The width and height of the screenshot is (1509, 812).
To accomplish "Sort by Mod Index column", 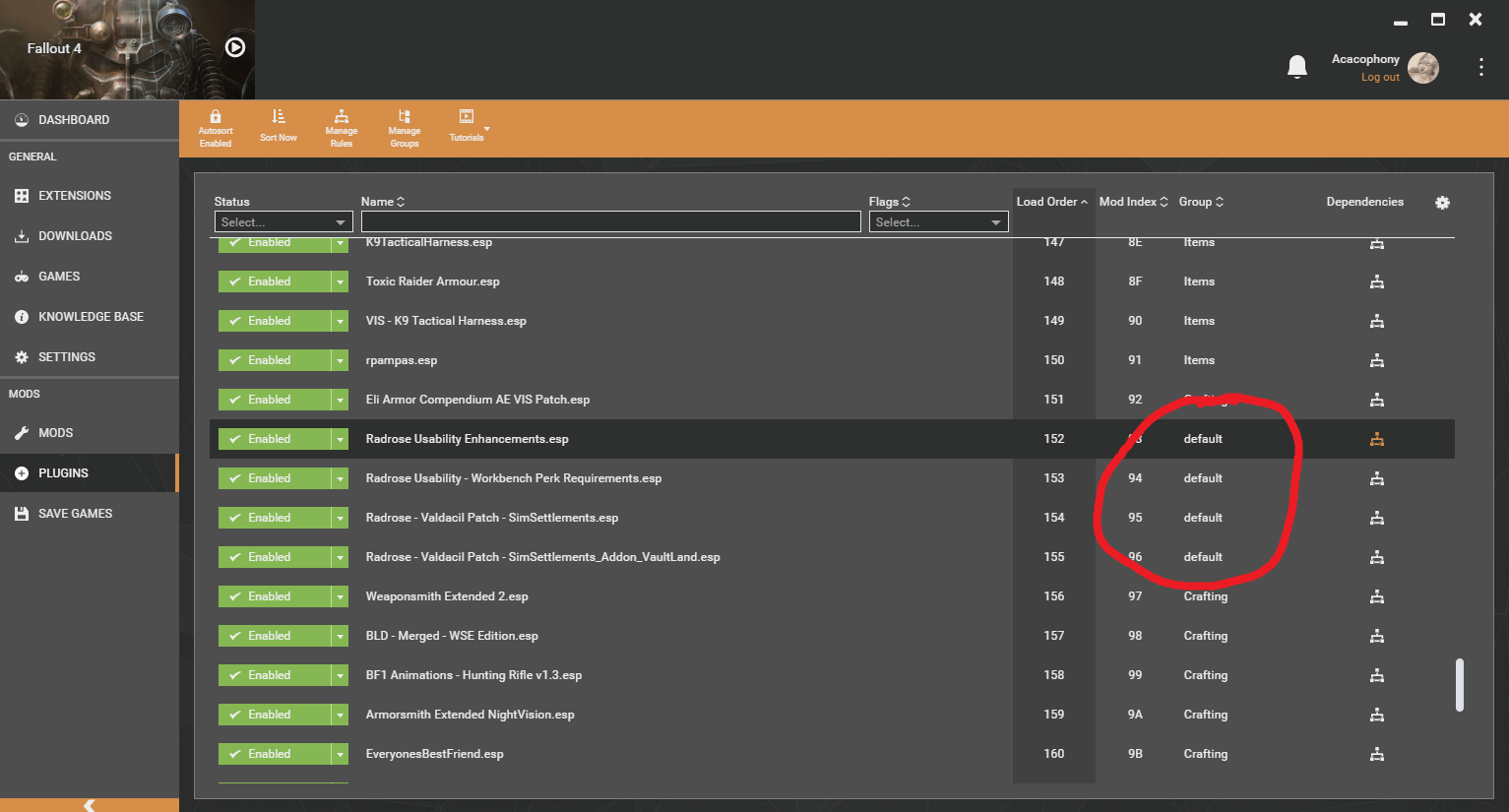I will tap(1134, 202).
